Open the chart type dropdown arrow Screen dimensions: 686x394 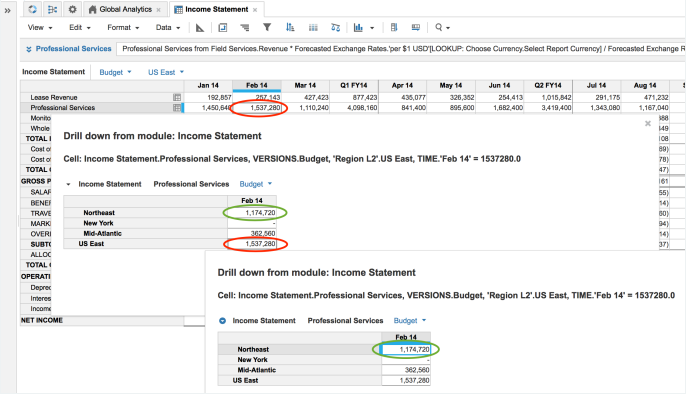coord(372,28)
